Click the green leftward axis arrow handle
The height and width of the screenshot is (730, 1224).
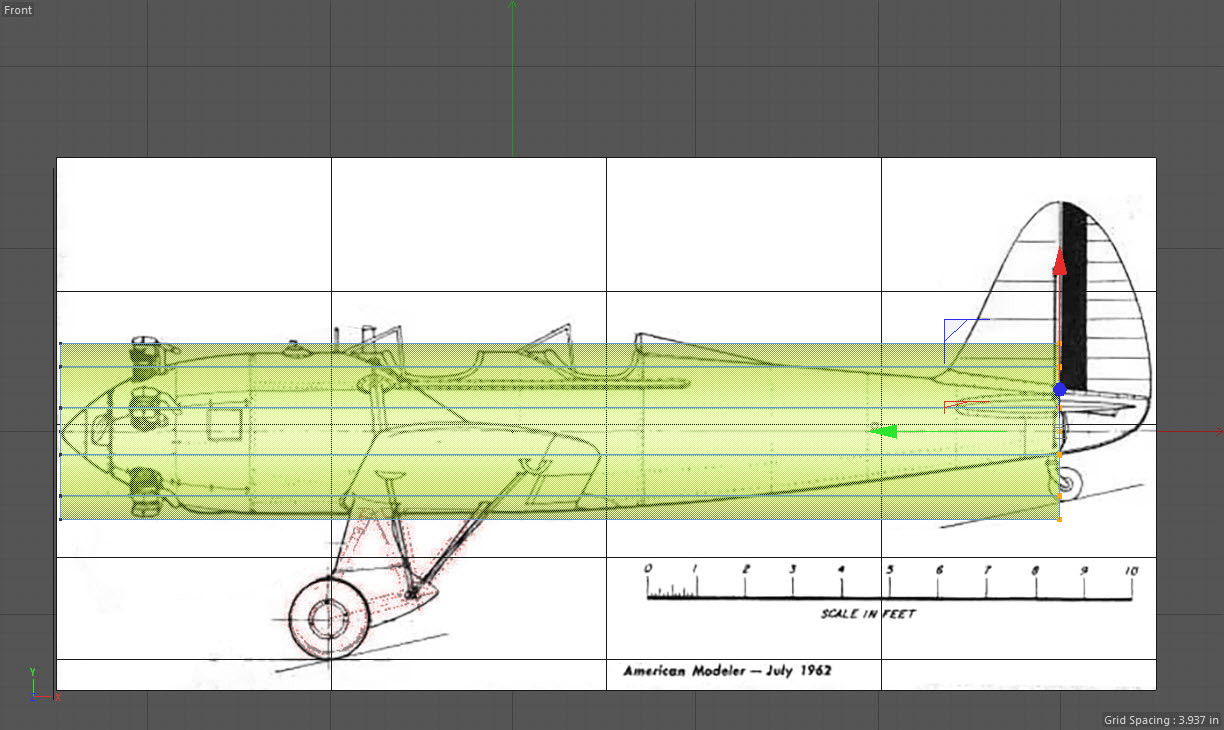[884, 432]
